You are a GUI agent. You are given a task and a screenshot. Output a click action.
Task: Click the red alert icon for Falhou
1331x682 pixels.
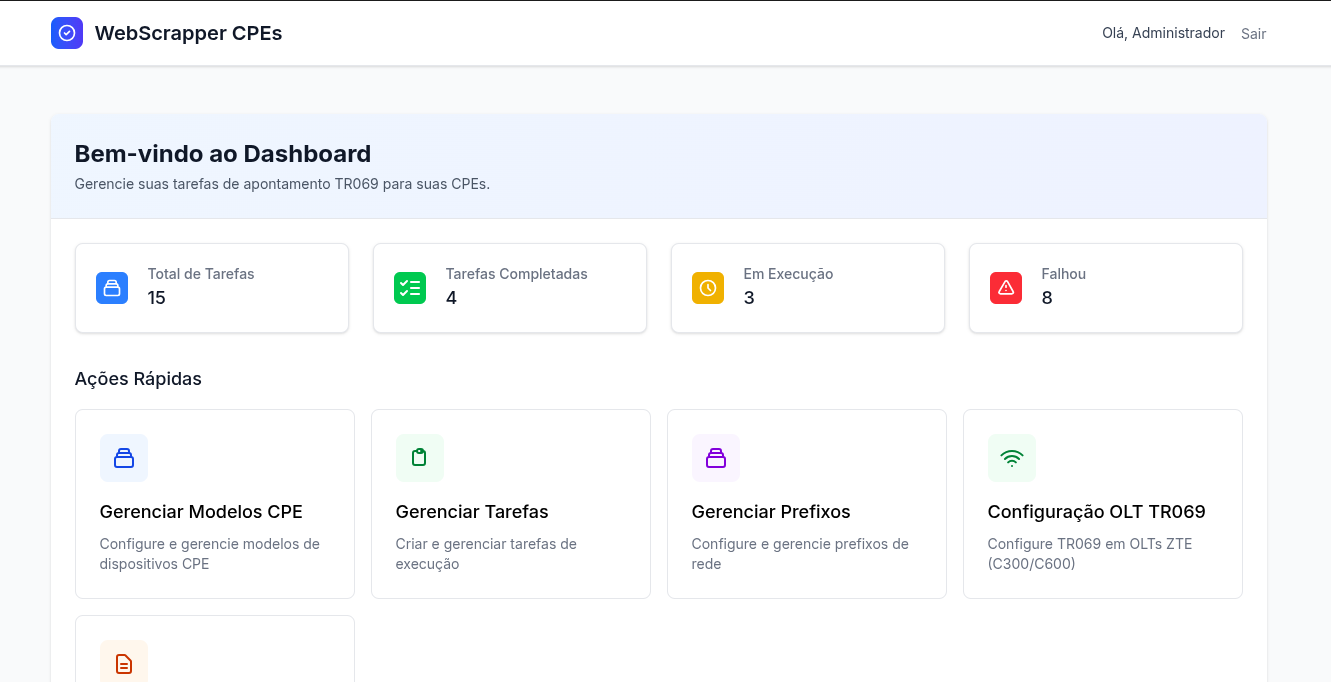1005,288
